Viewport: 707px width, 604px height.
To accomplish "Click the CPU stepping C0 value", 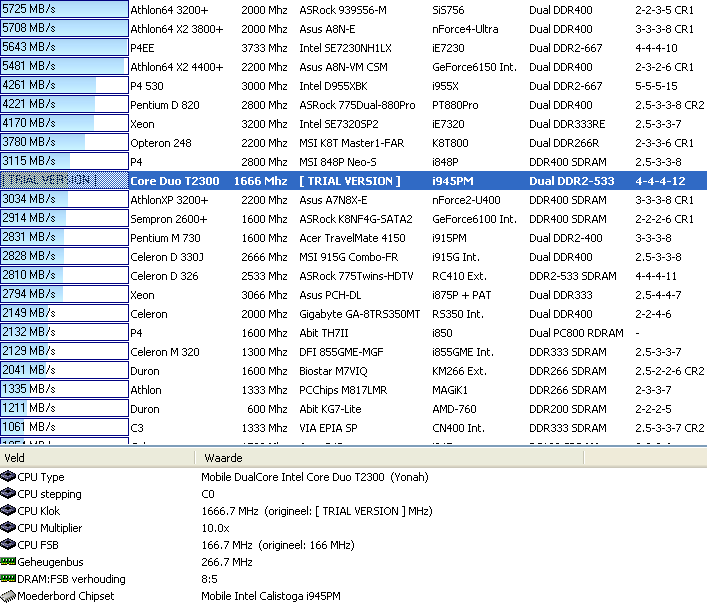I will click(208, 494).
